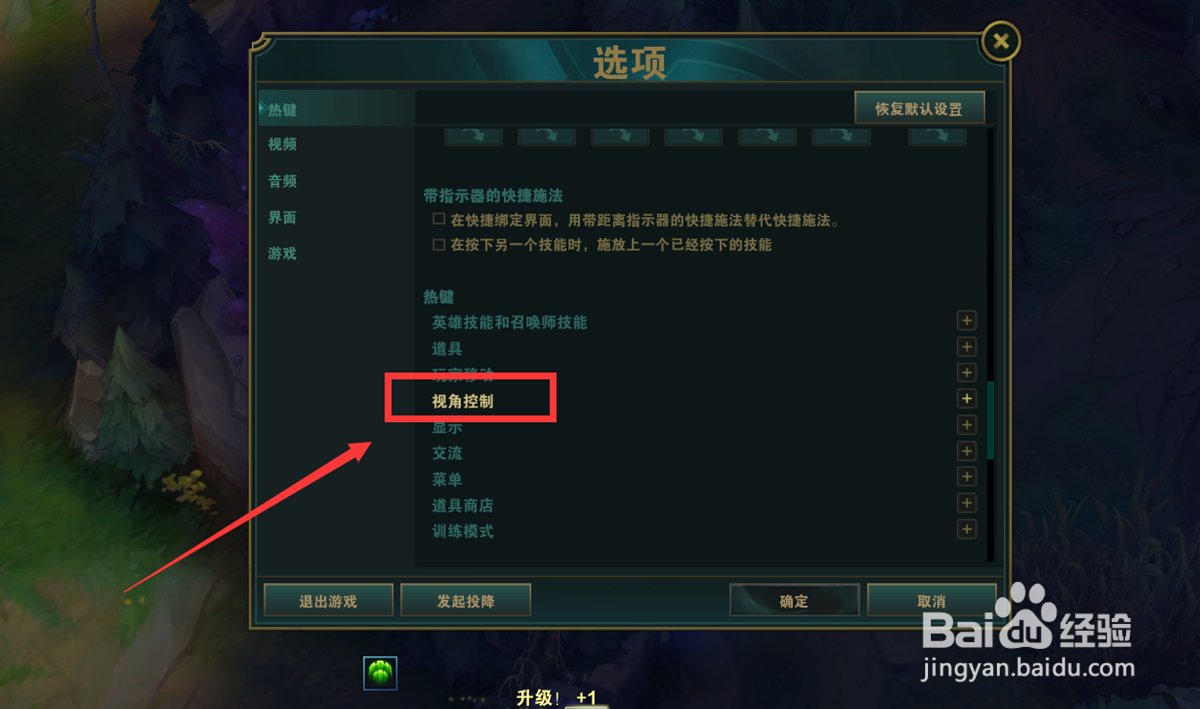This screenshot has width=1200, height=709.
Task: Click 确定 to confirm settings
Action: tap(794, 600)
